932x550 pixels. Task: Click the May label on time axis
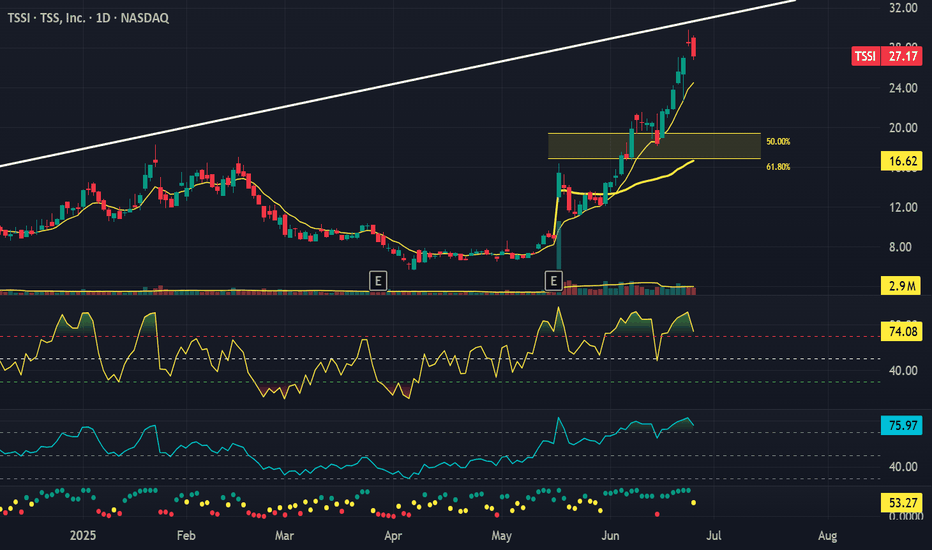(x=501, y=536)
